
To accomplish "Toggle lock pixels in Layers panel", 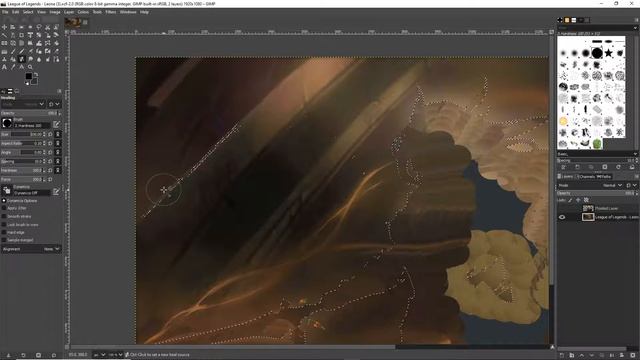I will point(570,200).
